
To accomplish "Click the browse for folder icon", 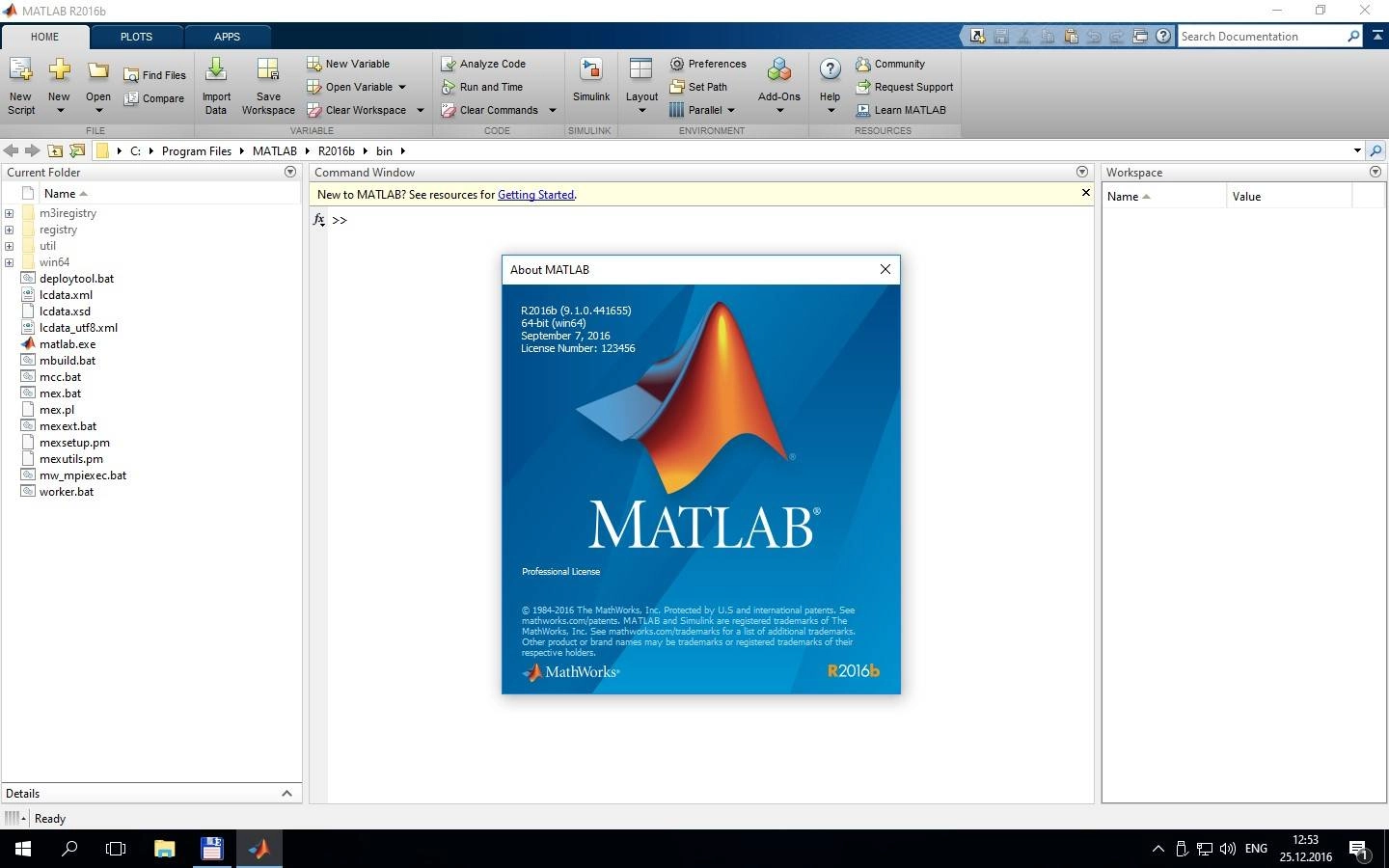I will click(x=77, y=150).
